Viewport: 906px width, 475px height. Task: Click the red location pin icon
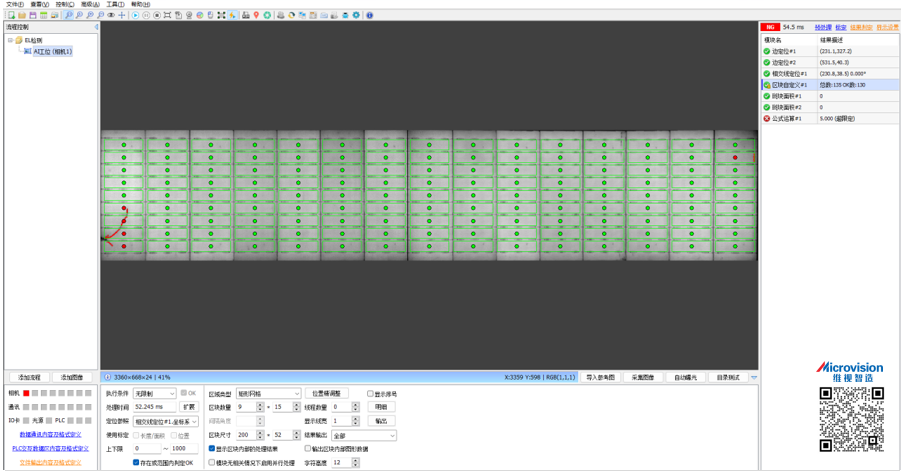pos(256,15)
